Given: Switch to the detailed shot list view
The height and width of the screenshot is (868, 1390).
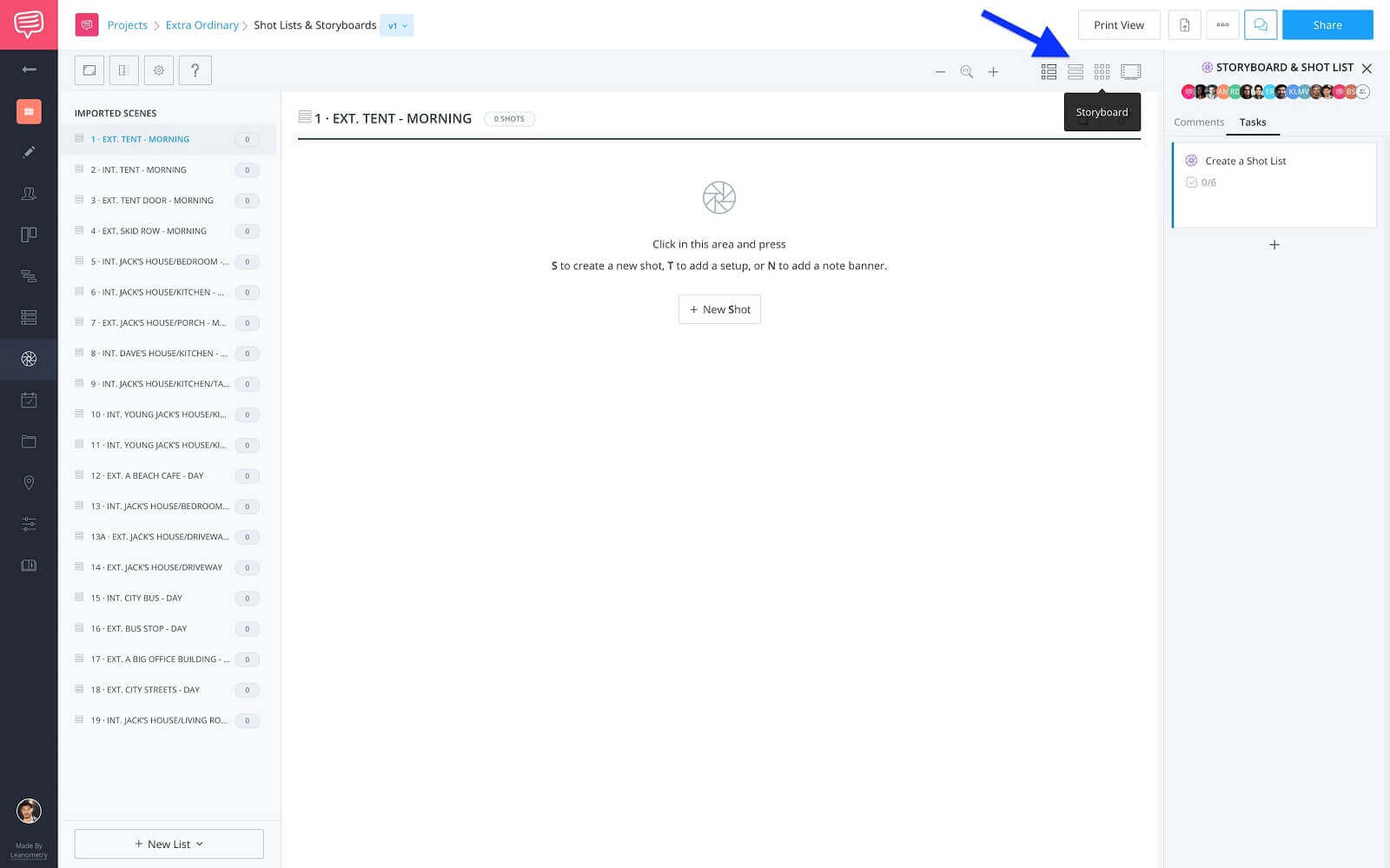Looking at the screenshot, I should tap(1049, 71).
